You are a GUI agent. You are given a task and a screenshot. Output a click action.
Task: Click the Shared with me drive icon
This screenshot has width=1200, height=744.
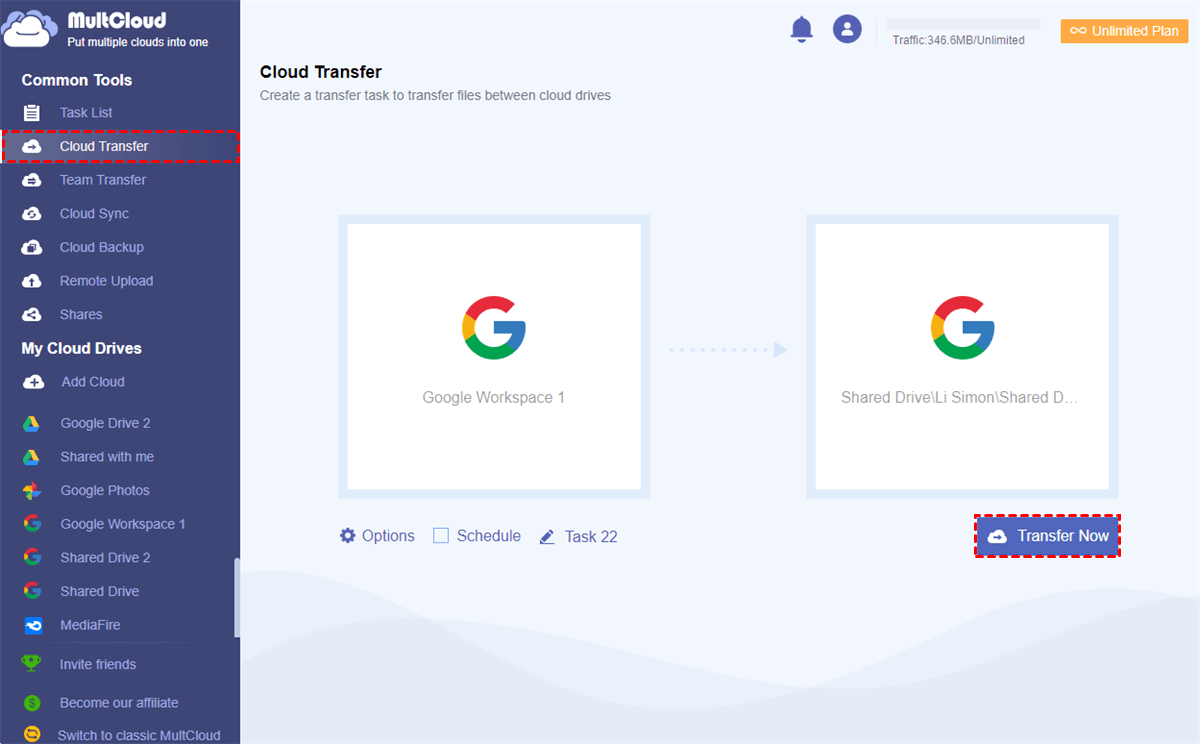pyautogui.click(x=32, y=457)
